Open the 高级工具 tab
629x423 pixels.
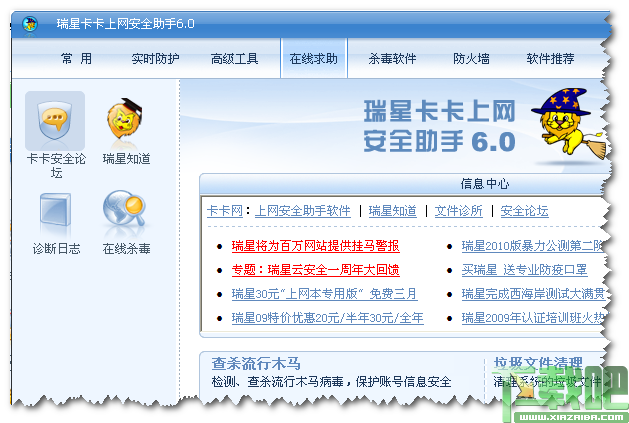pos(234,59)
